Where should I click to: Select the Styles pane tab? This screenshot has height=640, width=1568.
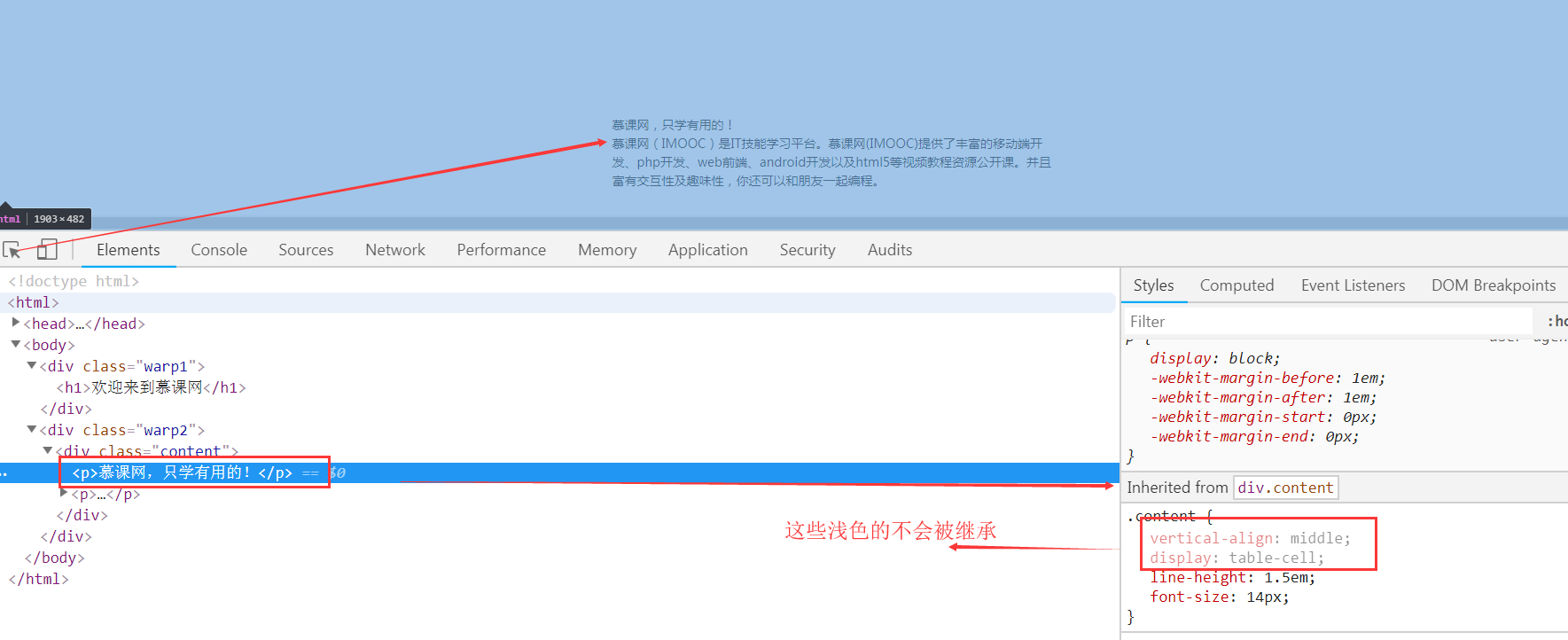pos(1153,285)
